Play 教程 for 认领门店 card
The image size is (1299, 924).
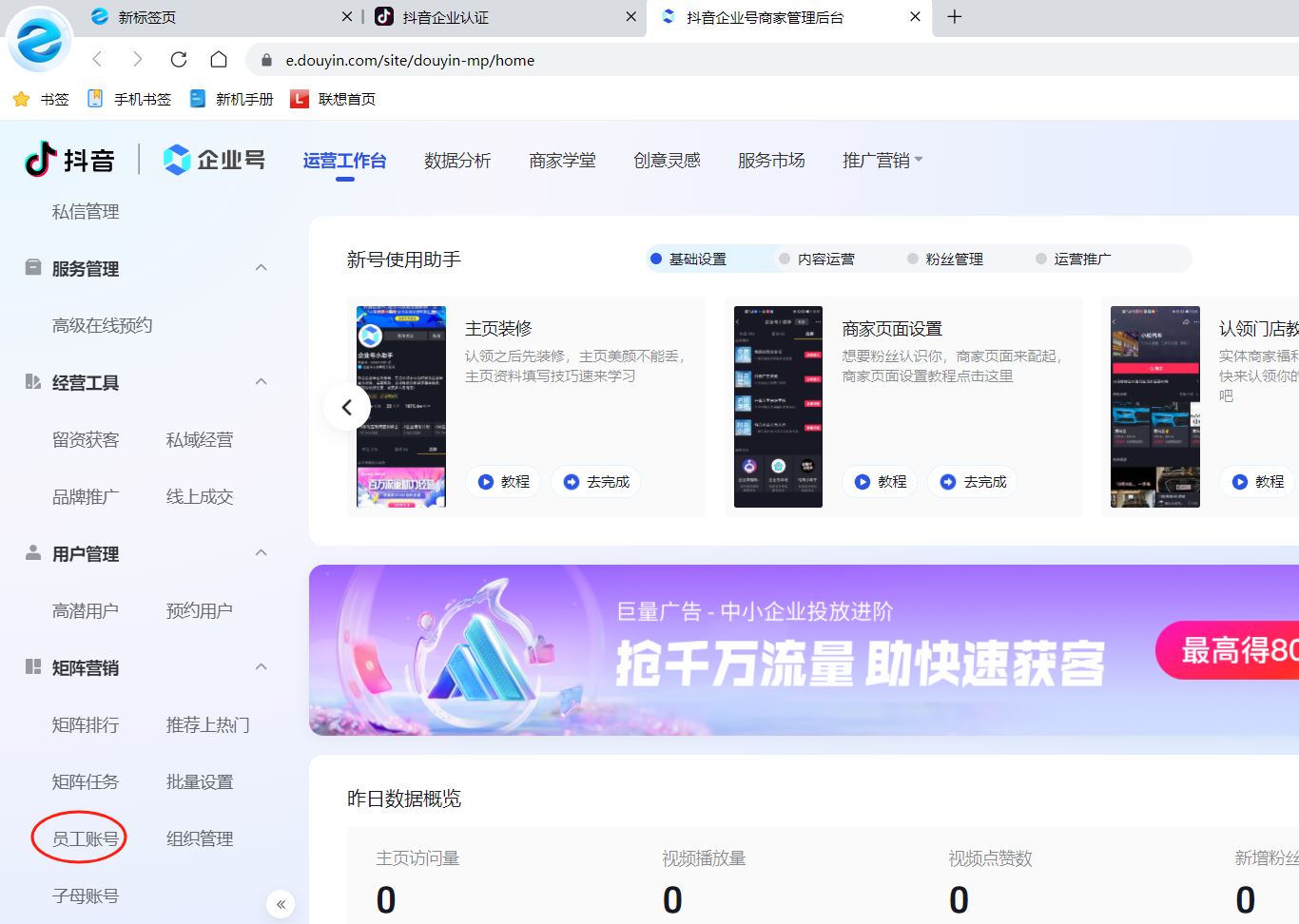click(1257, 482)
